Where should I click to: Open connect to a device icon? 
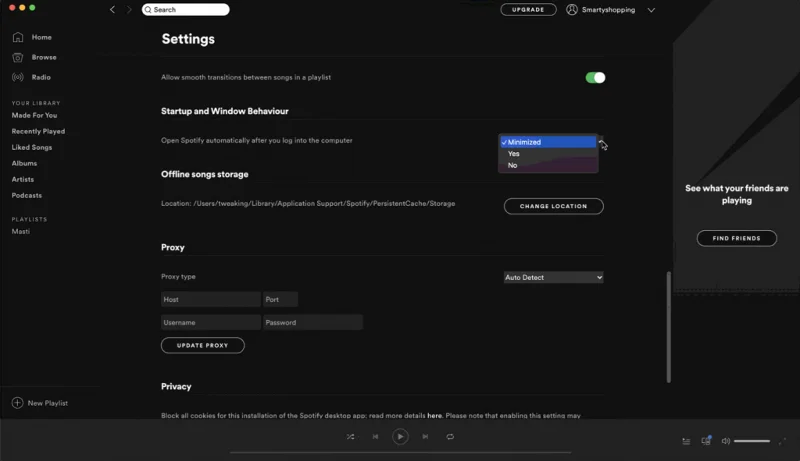[x=706, y=441]
